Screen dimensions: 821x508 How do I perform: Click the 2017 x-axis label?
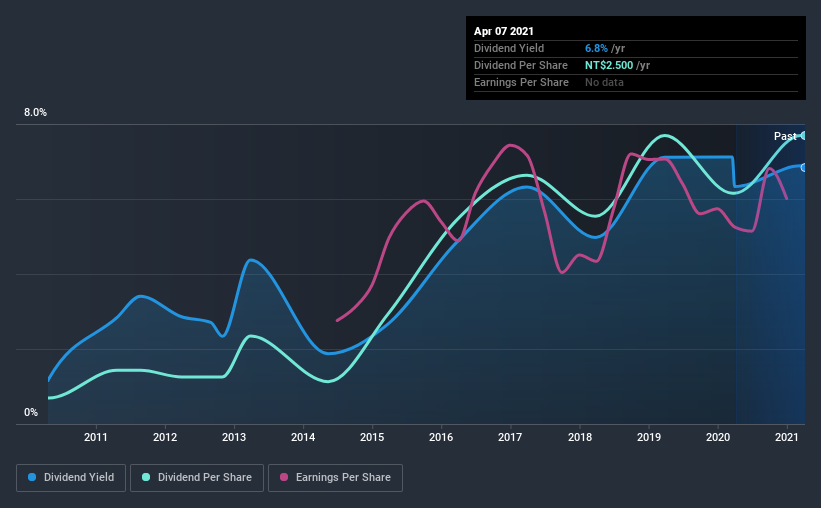[x=511, y=437]
